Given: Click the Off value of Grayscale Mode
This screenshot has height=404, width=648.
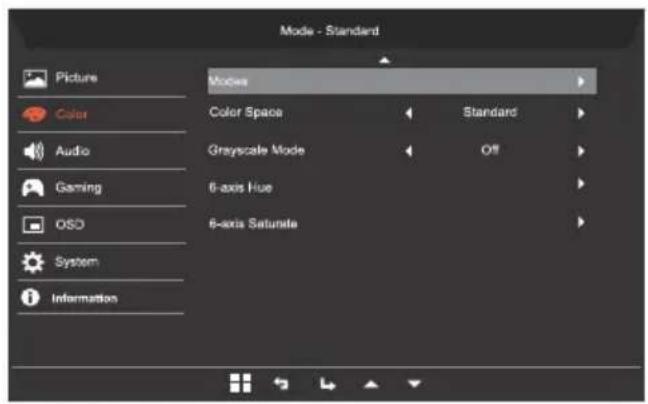Looking at the screenshot, I should coord(490,150).
